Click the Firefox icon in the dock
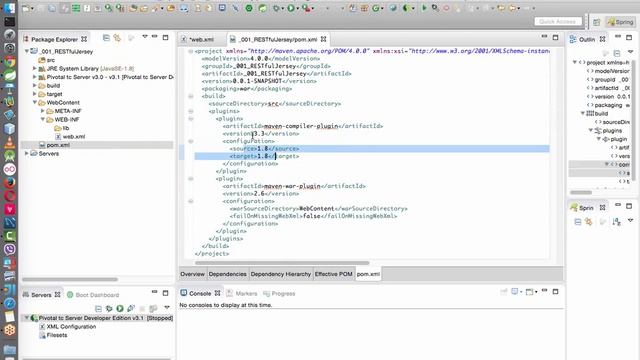Viewport: 640px width, 360px height. [10, 182]
